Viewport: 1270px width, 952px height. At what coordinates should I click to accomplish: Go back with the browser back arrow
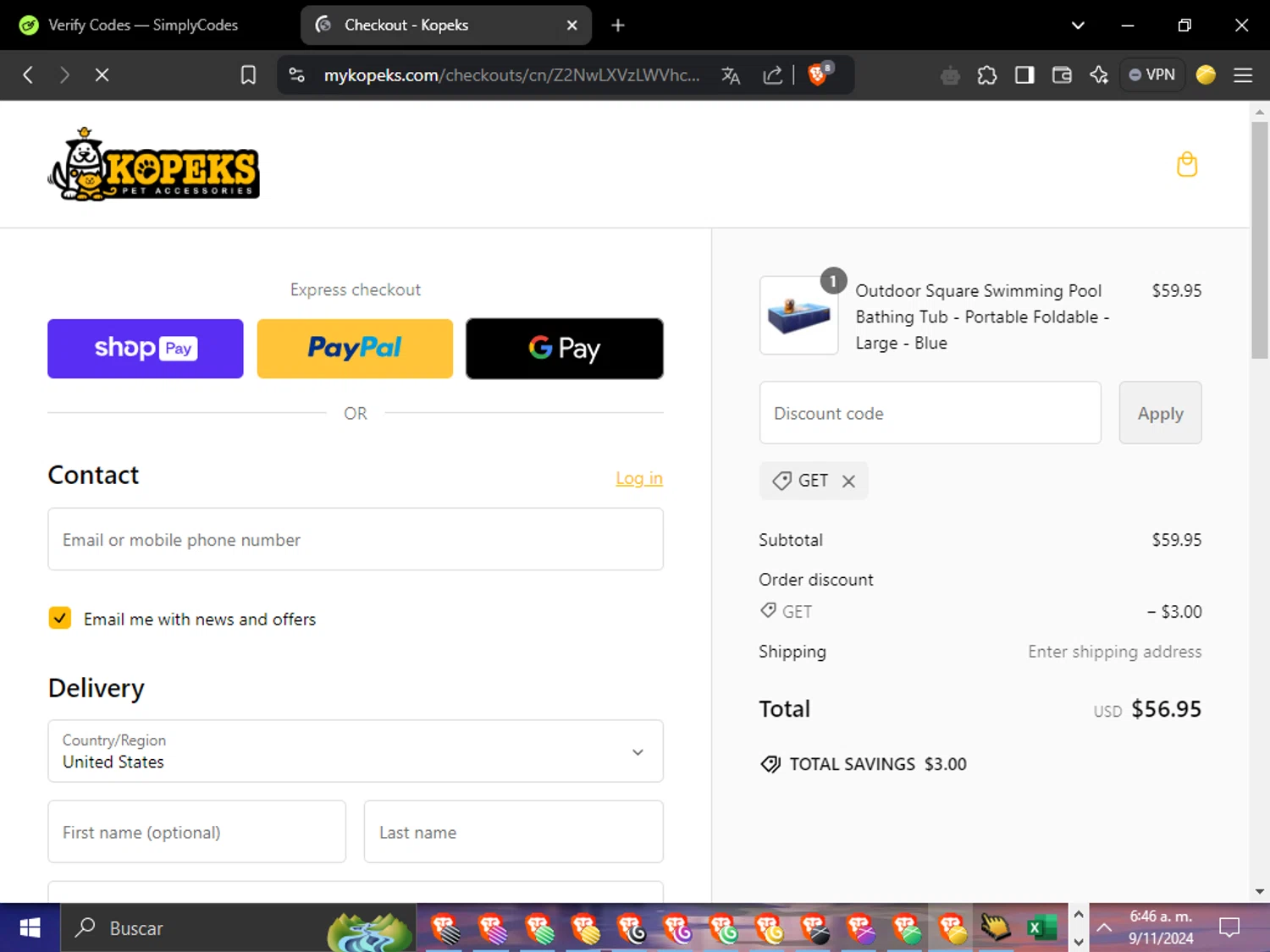coord(28,75)
